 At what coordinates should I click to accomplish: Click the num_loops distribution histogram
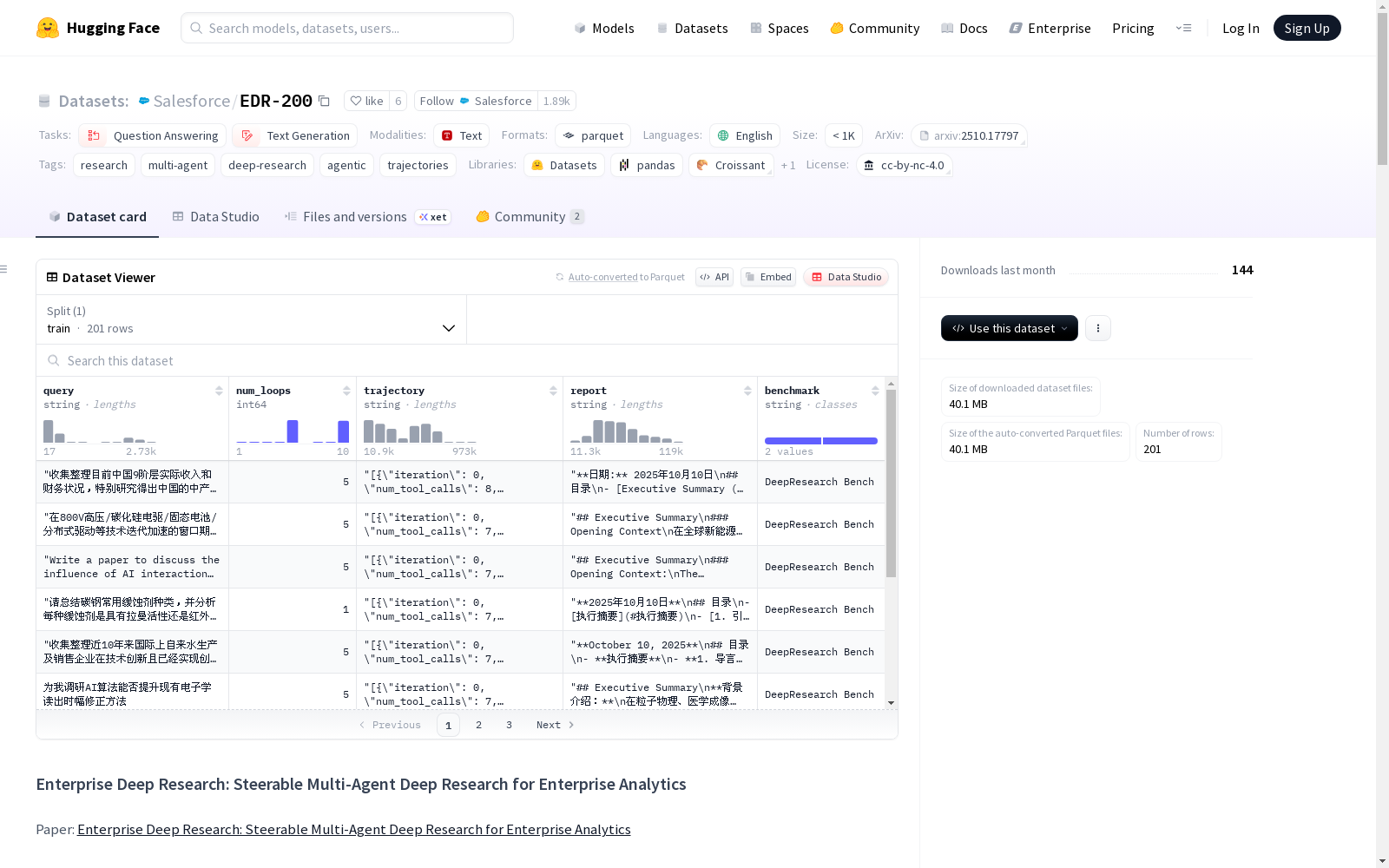293,431
